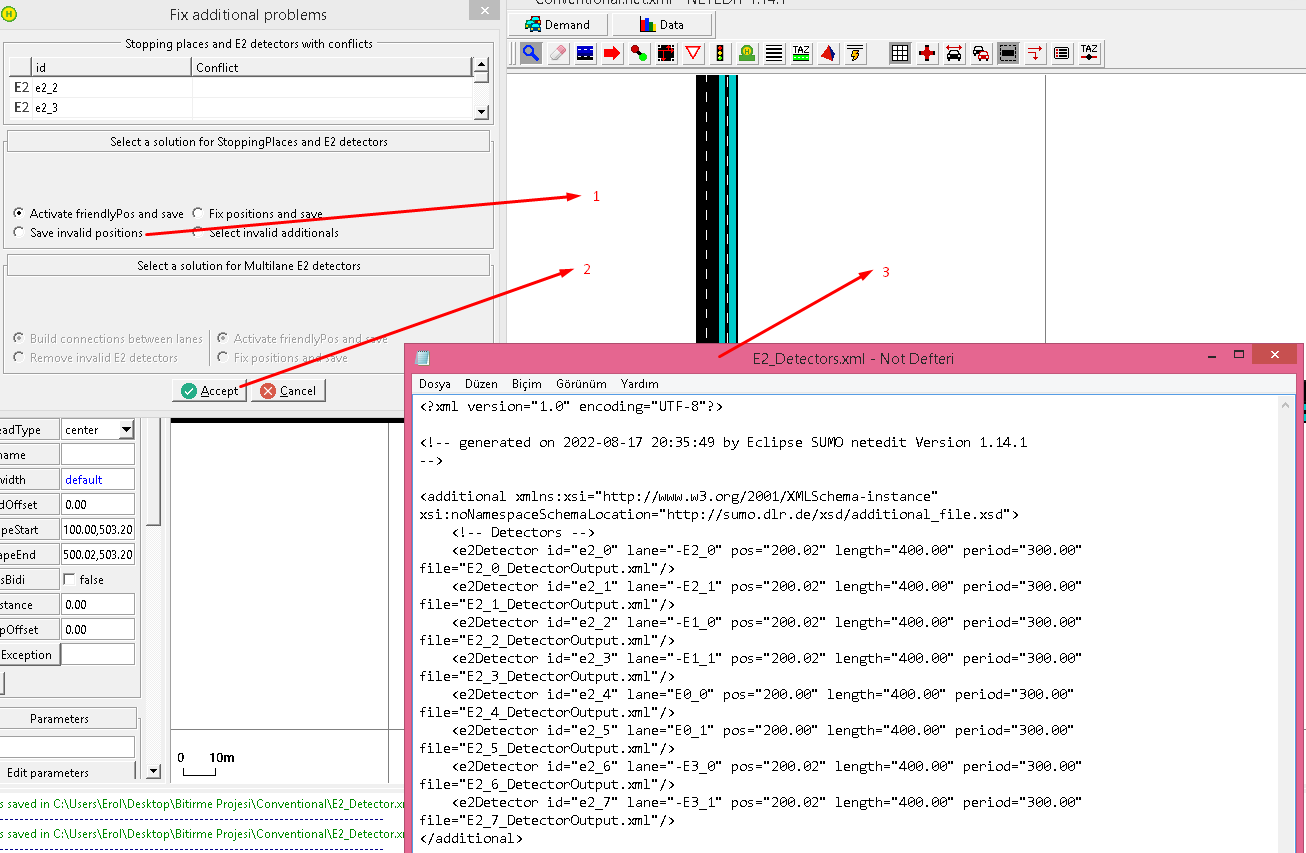Toggle show connections red arrows icon
Image resolution: width=1306 pixels, height=853 pixels.
pos(1035,53)
